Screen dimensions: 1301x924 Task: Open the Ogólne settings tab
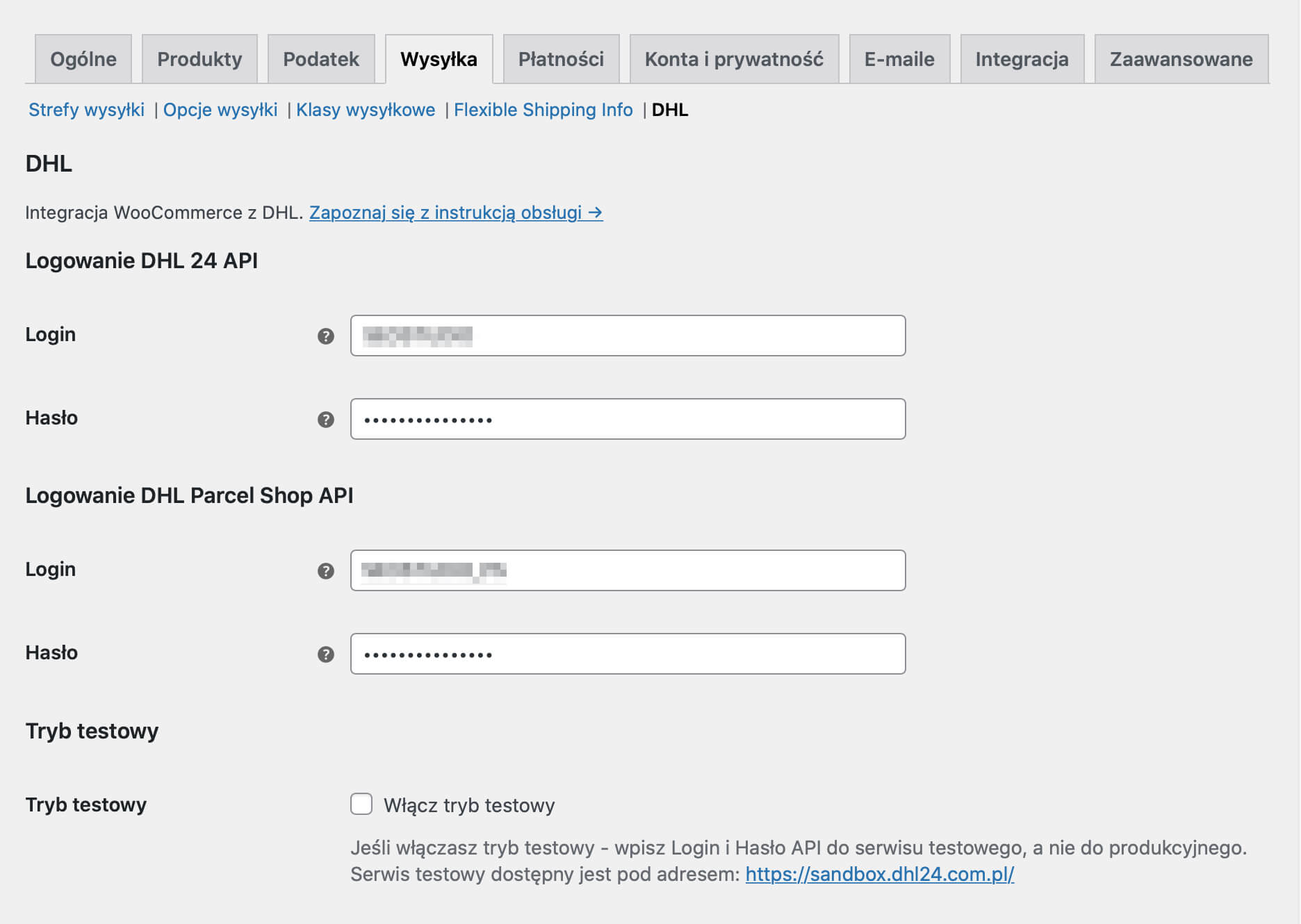83,59
